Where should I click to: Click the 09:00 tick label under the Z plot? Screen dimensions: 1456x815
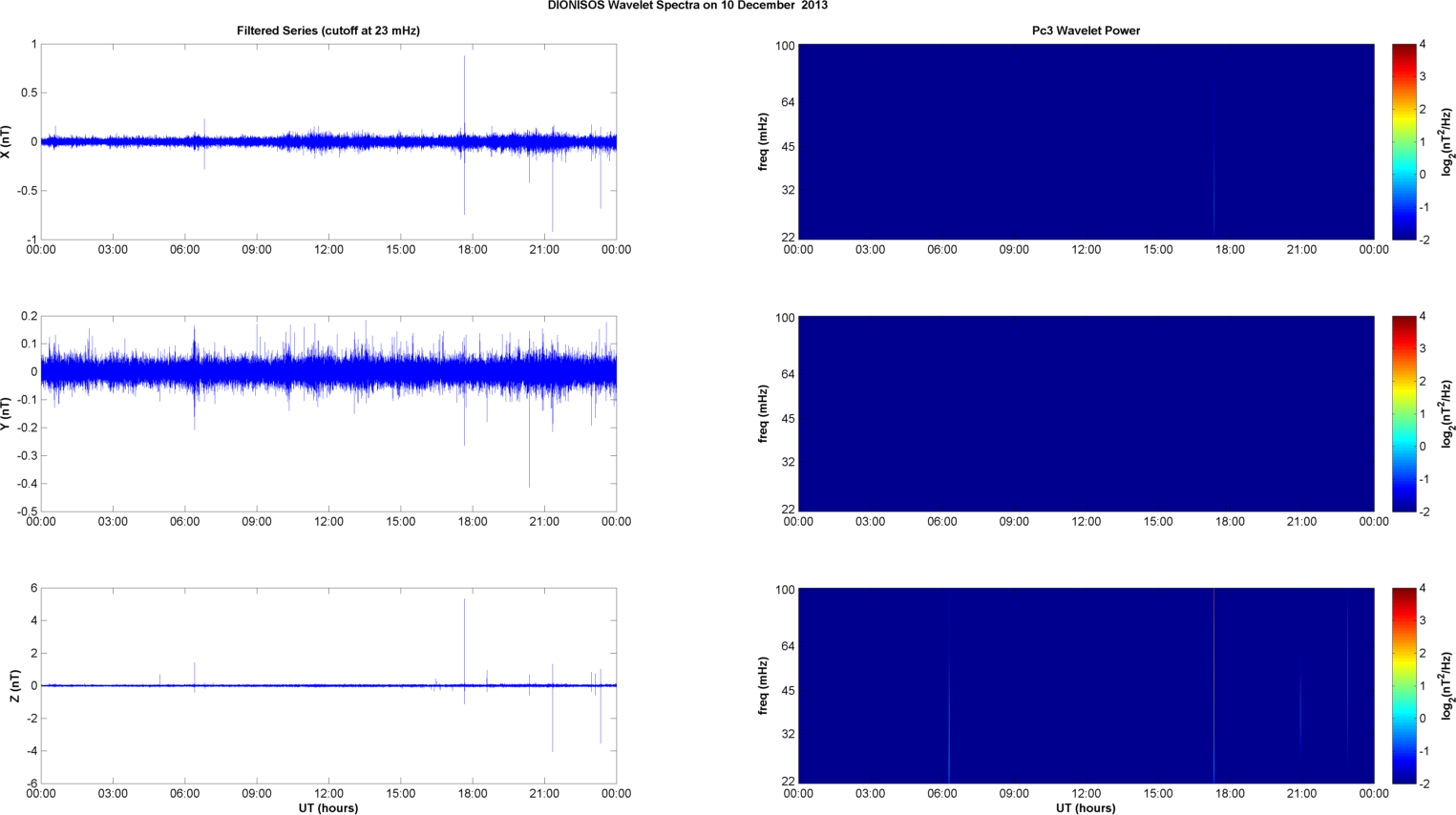257,794
